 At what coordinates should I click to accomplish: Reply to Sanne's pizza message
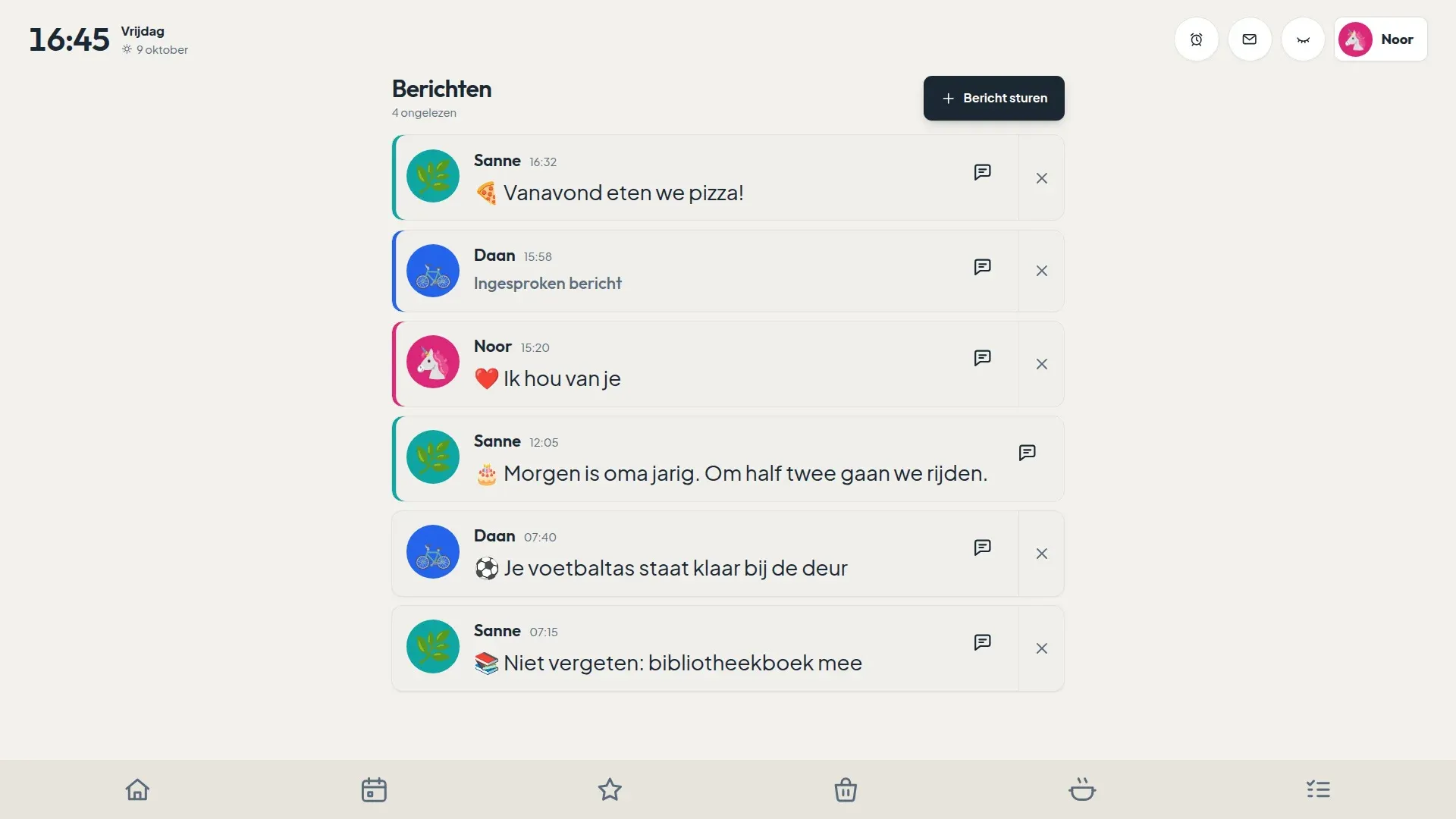point(982,172)
